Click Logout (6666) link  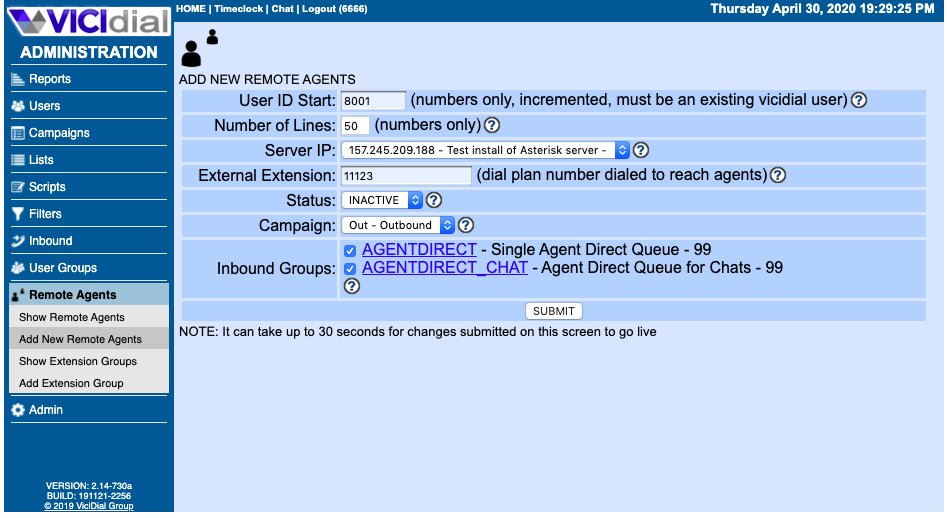pos(334,8)
